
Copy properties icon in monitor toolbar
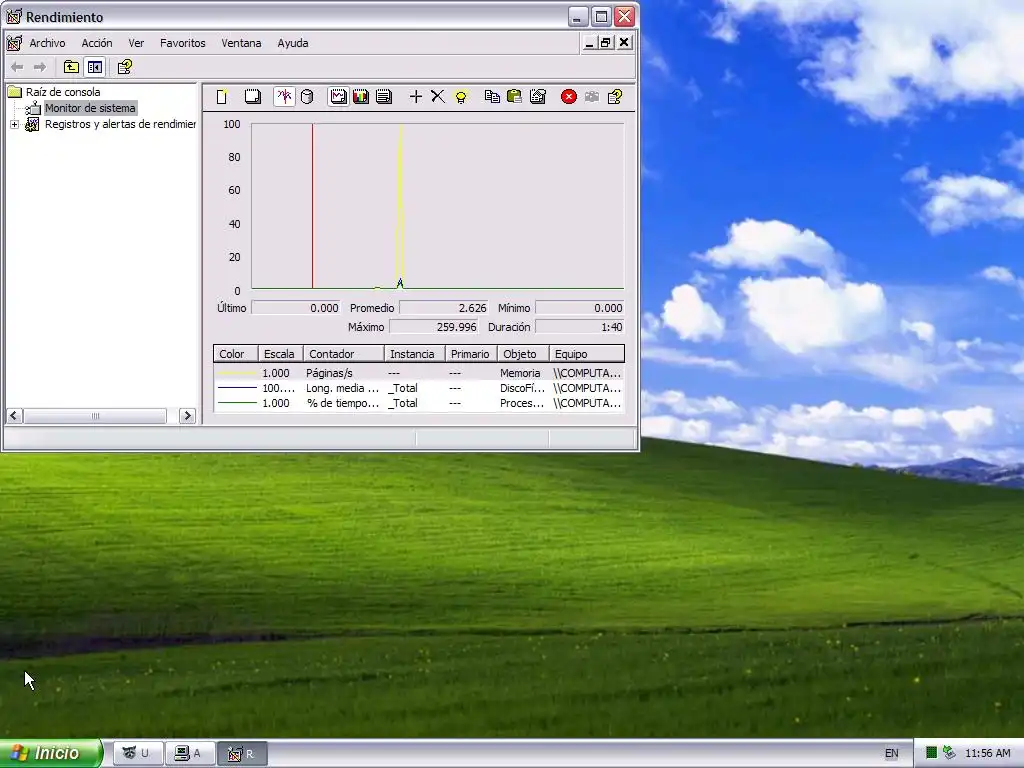492,97
